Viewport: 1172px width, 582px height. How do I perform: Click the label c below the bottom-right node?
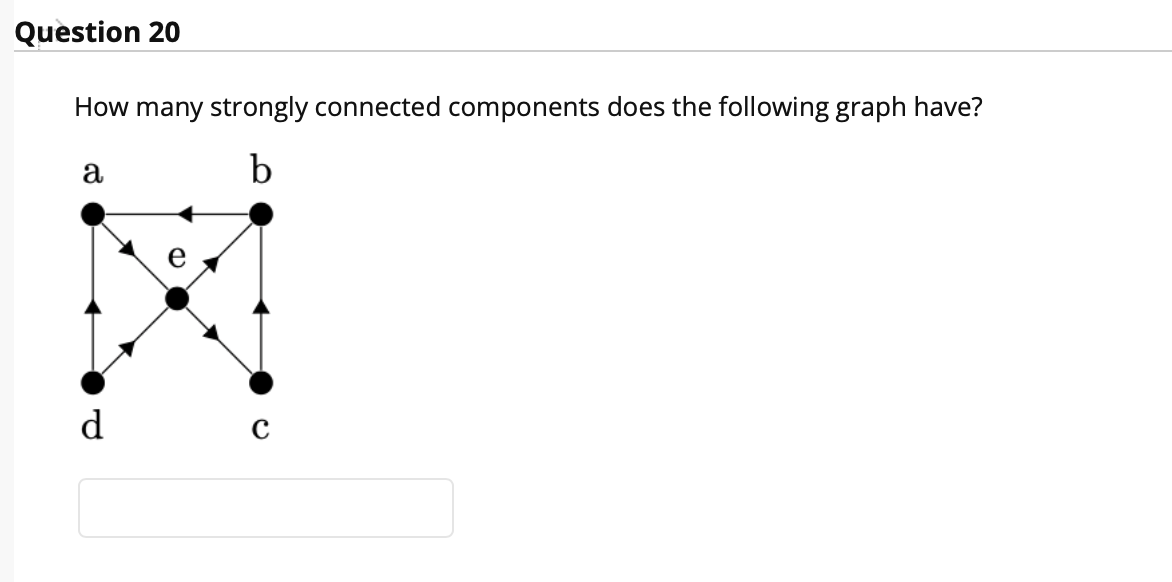(x=261, y=427)
